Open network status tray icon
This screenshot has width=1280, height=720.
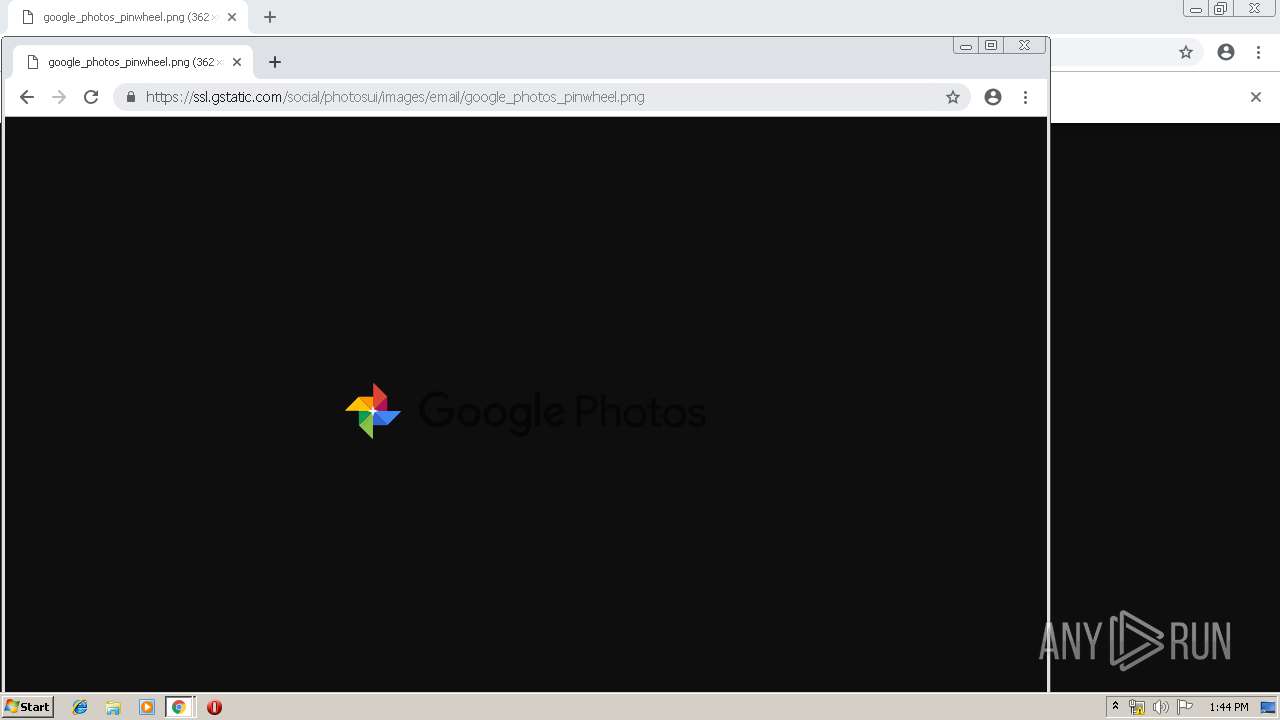point(1137,707)
